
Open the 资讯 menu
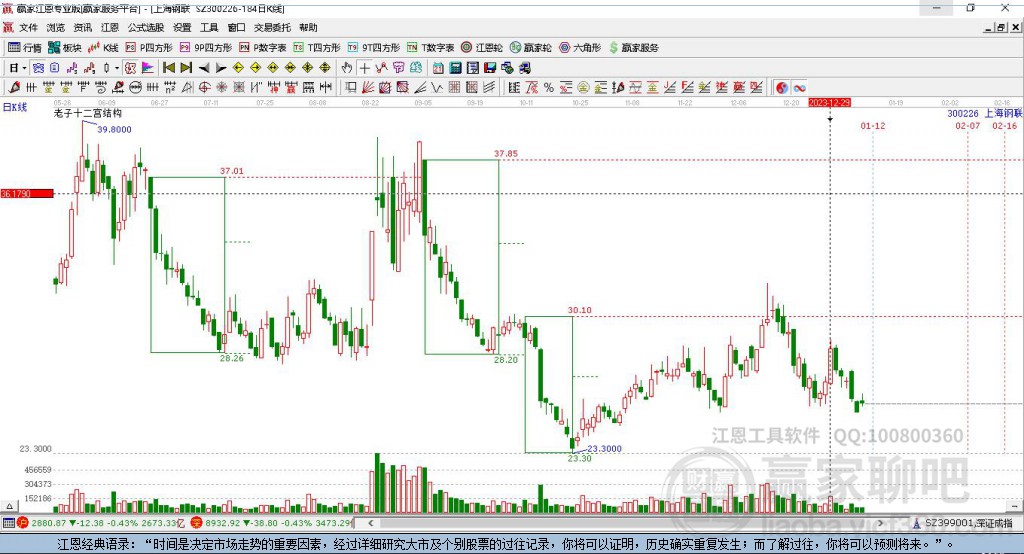[x=82, y=27]
